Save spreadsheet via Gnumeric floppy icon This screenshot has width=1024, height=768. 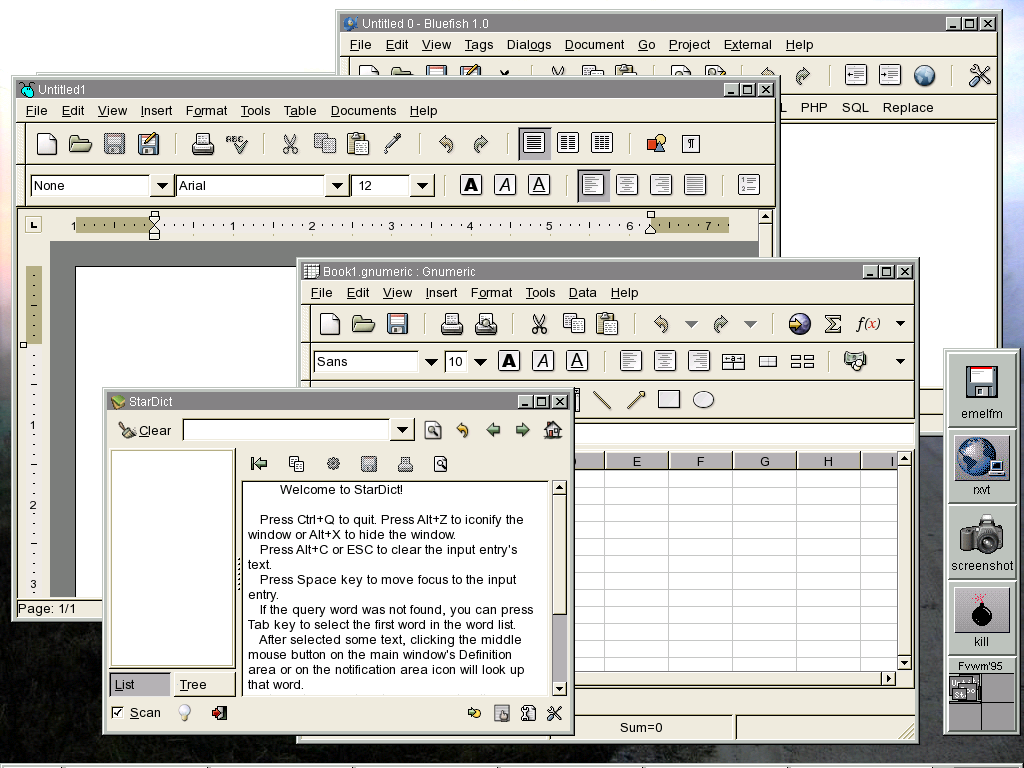point(397,324)
